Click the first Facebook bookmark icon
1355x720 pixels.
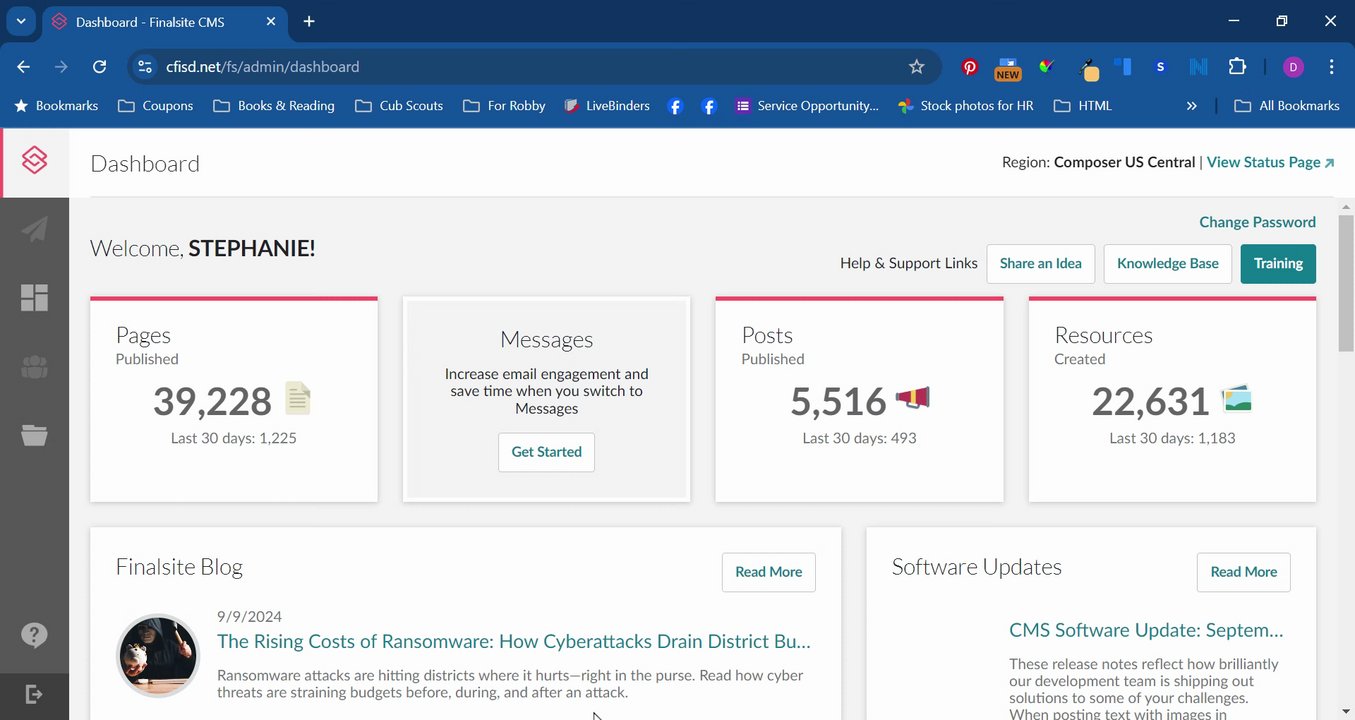(675, 106)
